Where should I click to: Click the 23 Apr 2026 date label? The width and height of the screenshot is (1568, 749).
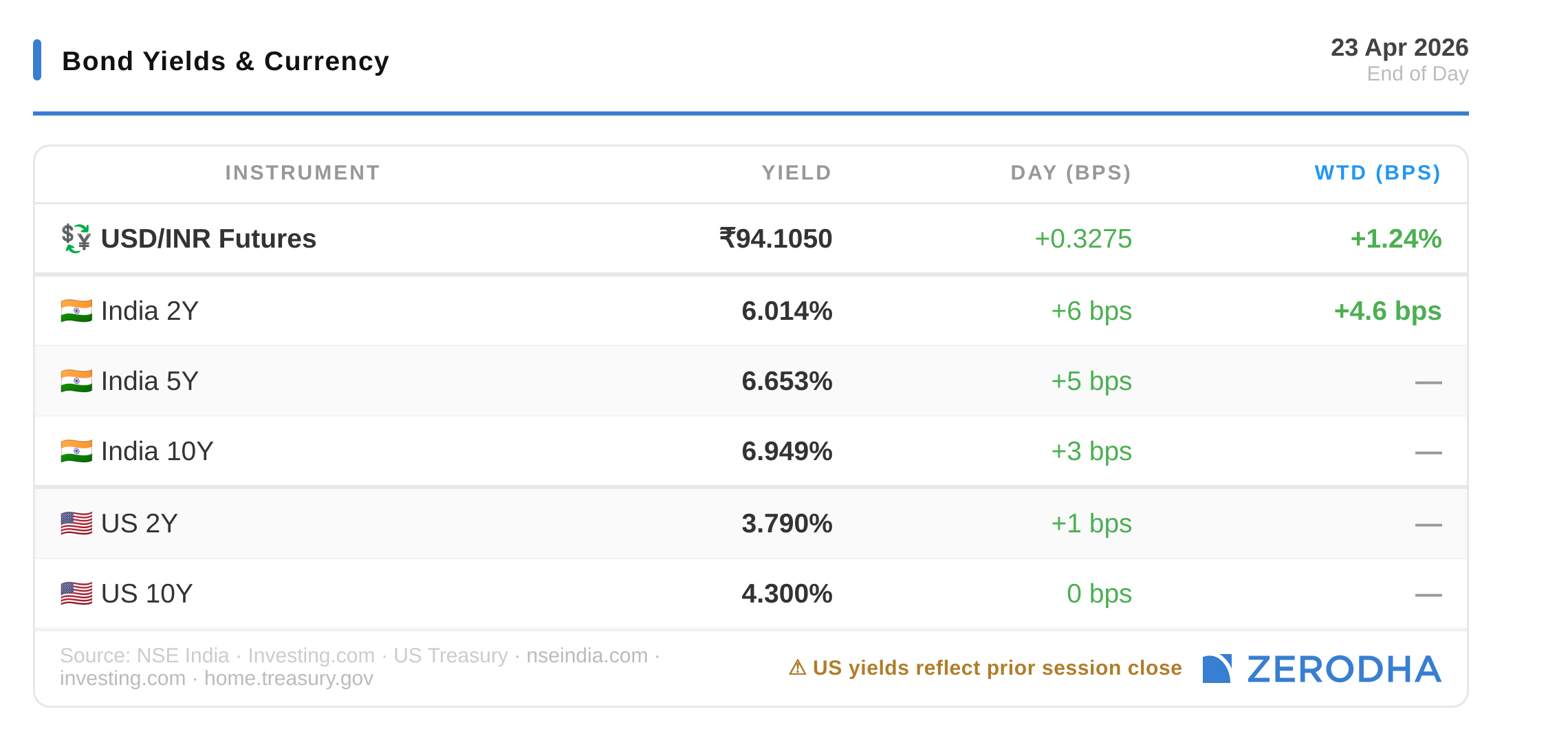click(1399, 47)
